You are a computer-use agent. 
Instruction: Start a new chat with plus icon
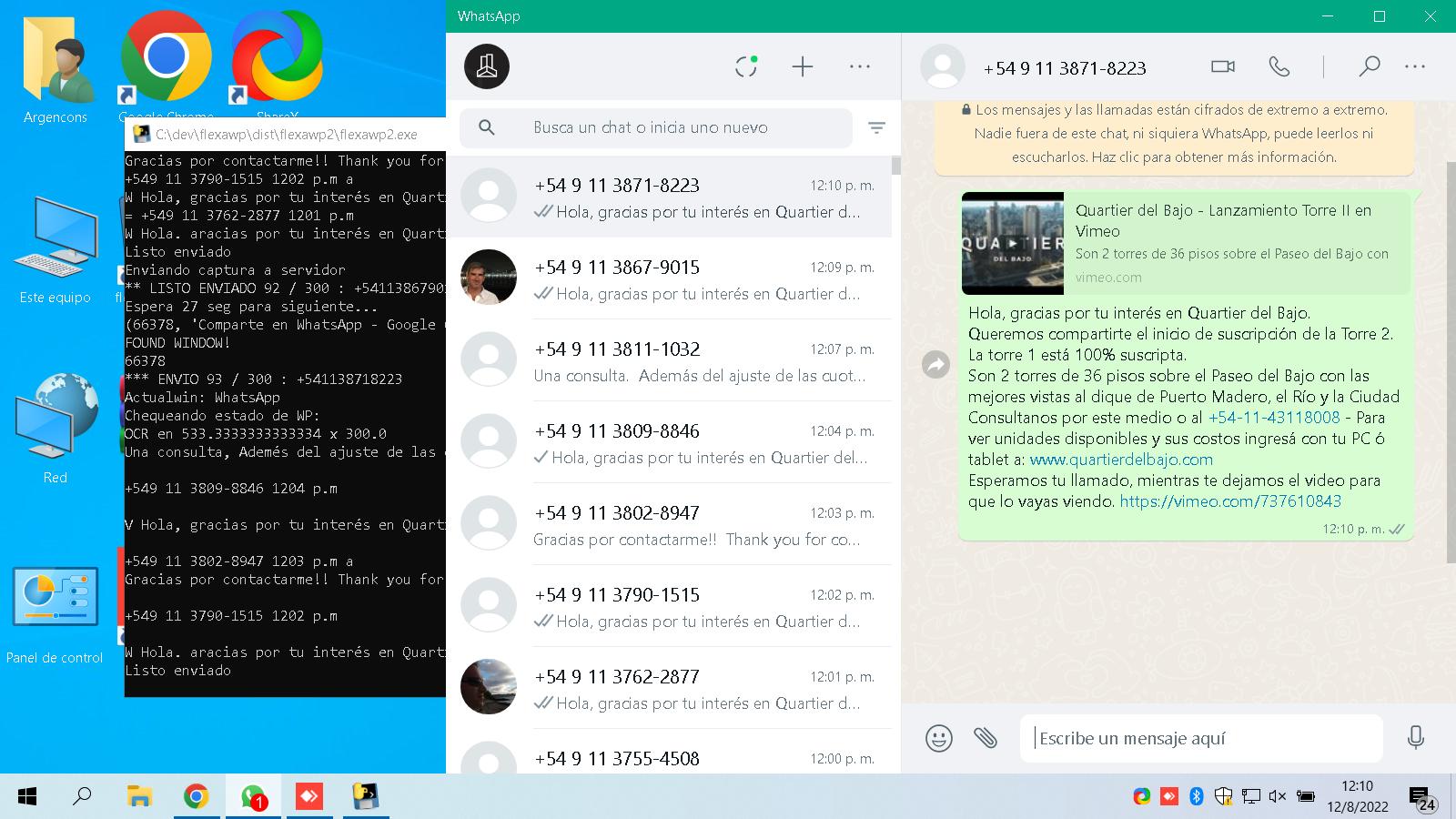pos(803,66)
